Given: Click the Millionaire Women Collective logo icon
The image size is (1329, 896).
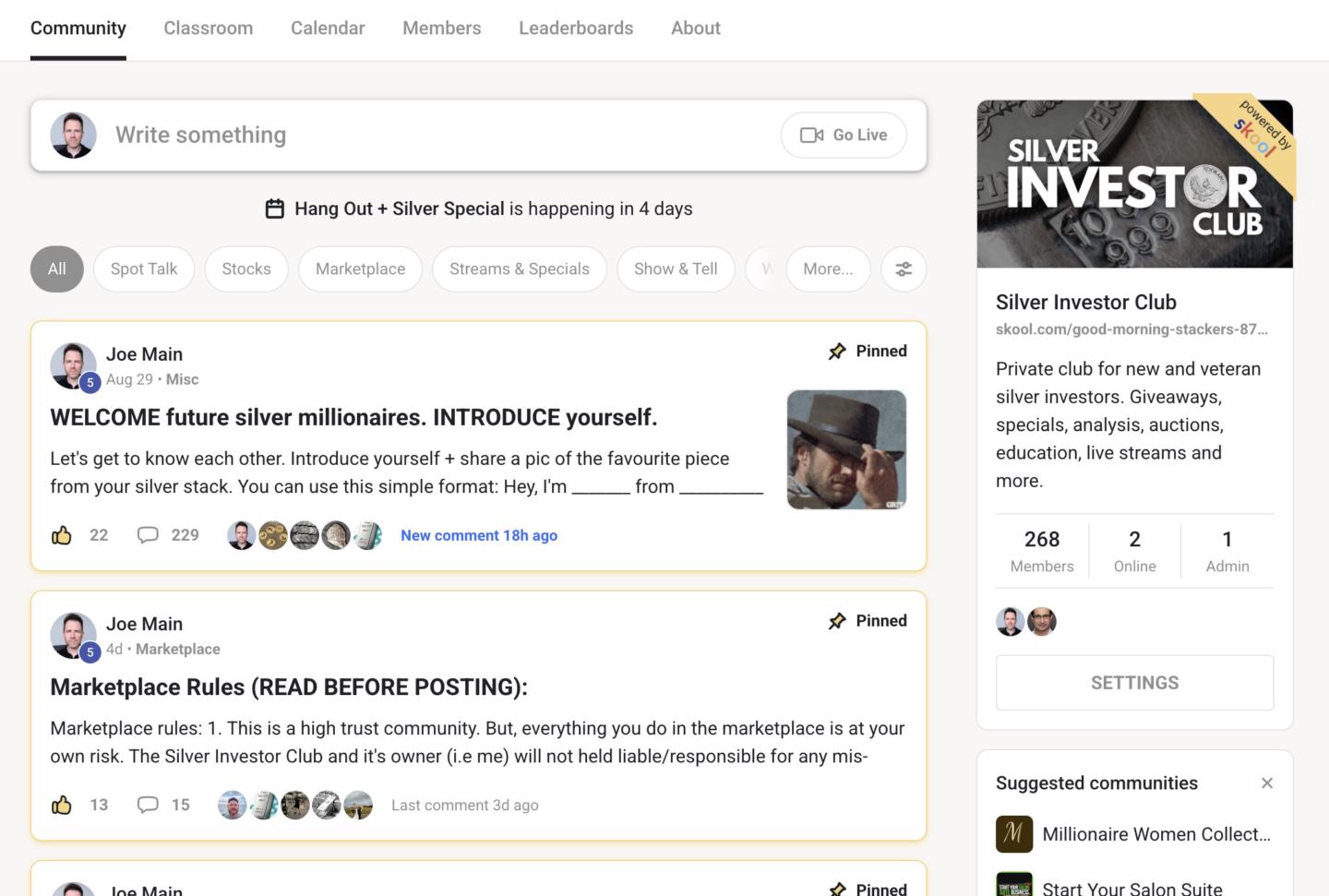Looking at the screenshot, I should 1014,834.
